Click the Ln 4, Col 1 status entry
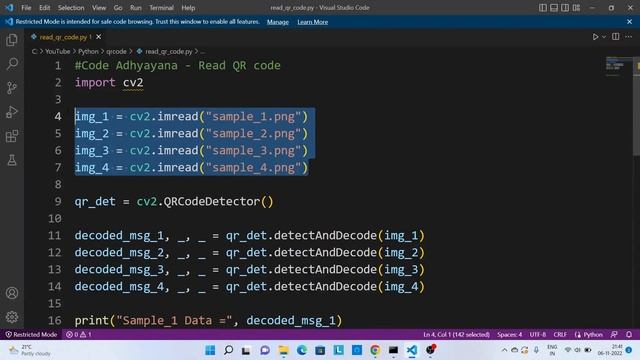The height and width of the screenshot is (360, 640). pos(456,335)
